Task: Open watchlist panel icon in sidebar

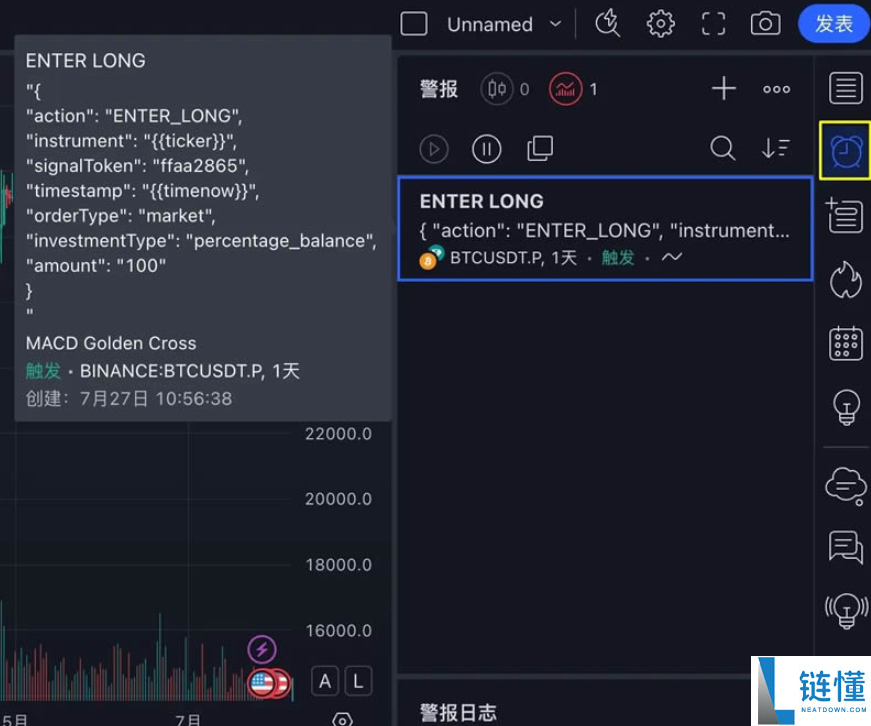Action: (x=845, y=88)
